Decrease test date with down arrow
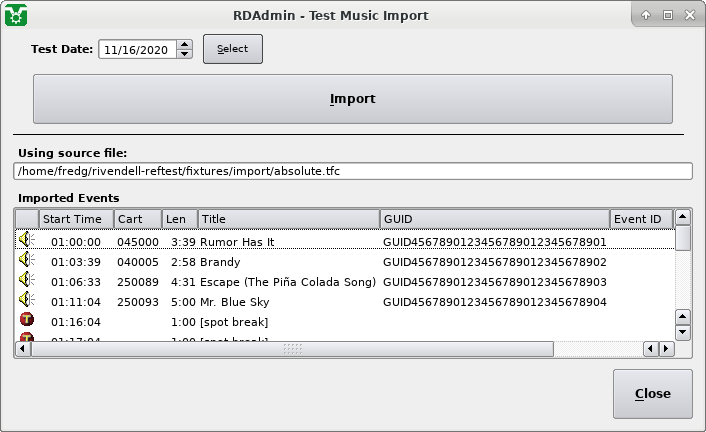Screen dimensions: 706x432 [x=184, y=54]
